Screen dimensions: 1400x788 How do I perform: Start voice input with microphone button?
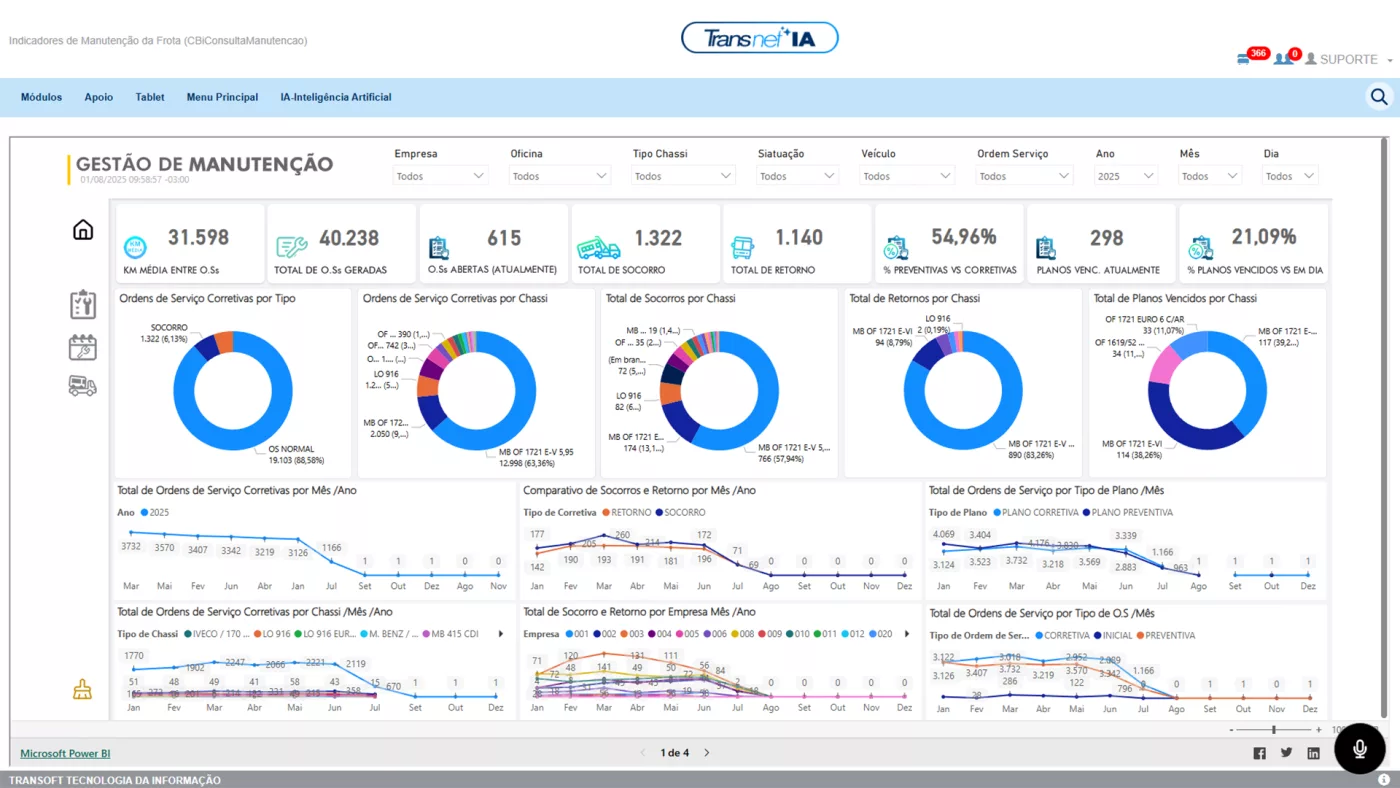click(x=1360, y=748)
